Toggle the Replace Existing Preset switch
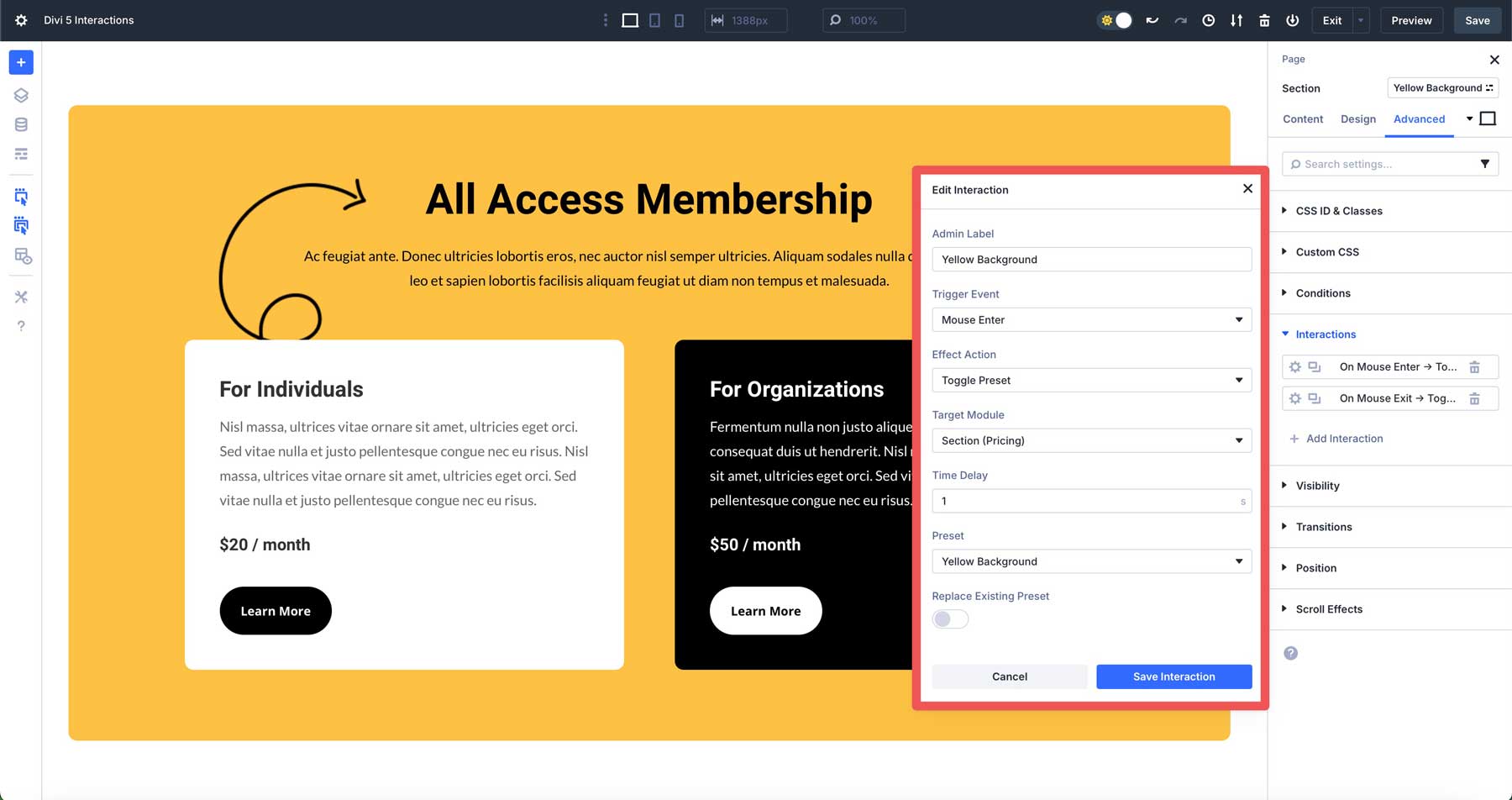Screen dimensions: 1512x800 pos(949,618)
